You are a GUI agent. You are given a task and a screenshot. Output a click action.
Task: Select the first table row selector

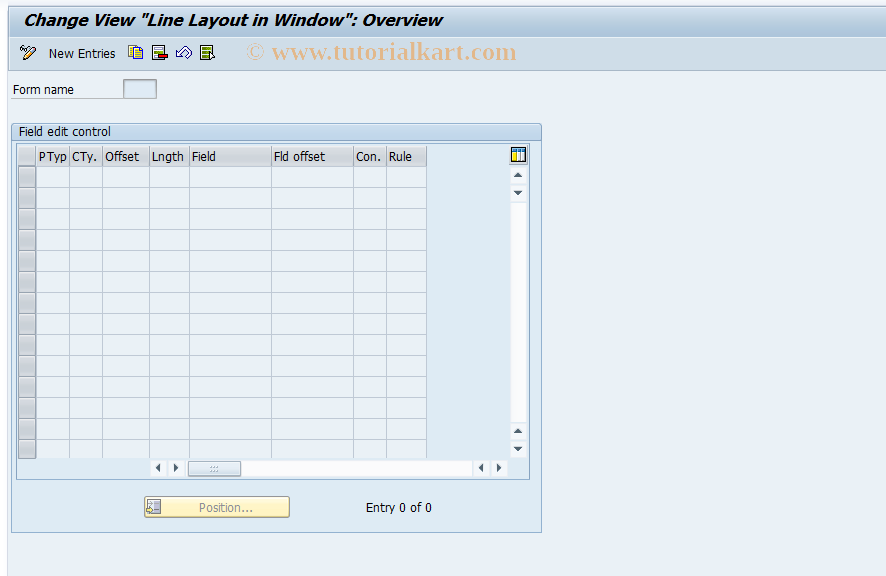27,177
